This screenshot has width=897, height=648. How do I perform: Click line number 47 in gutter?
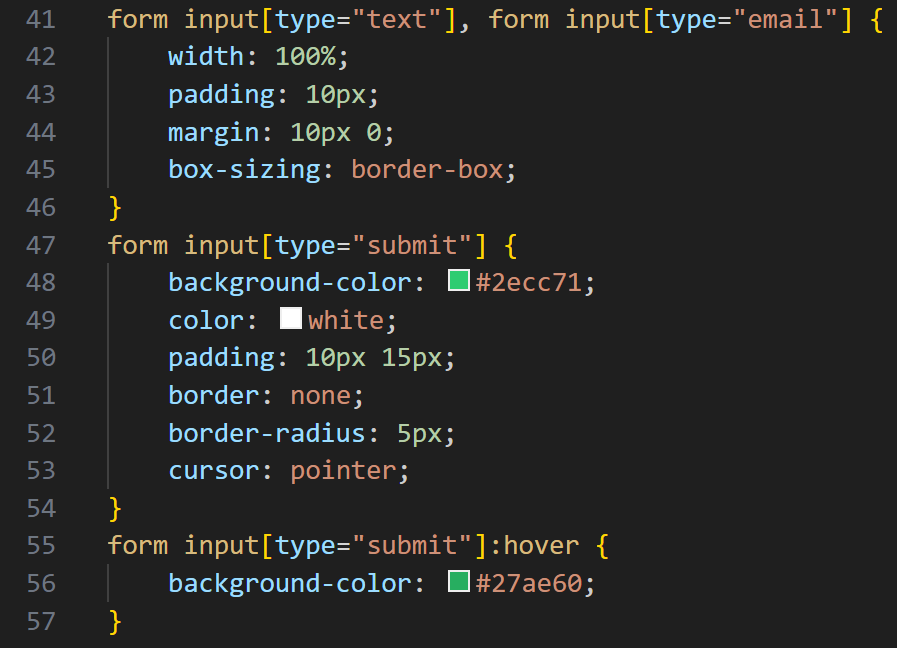[39, 245]
